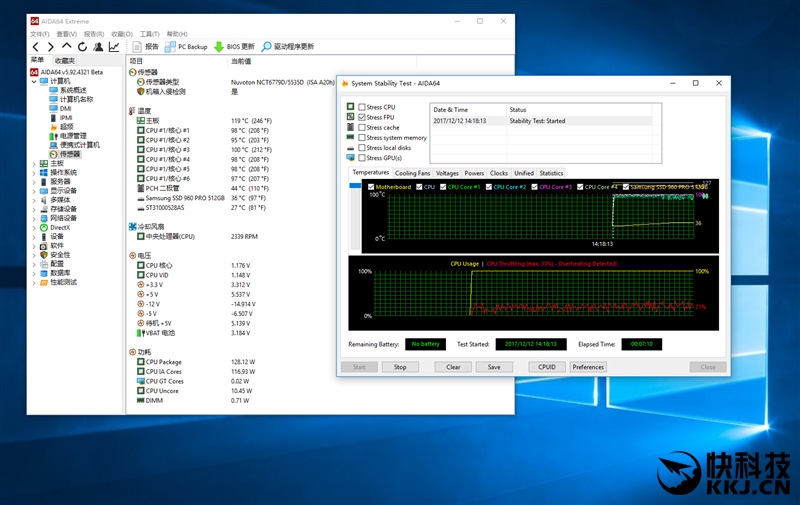Expand the 主板 tree node
The height and width of the screenshot is (505, 800).
click(x=34, y=164)
